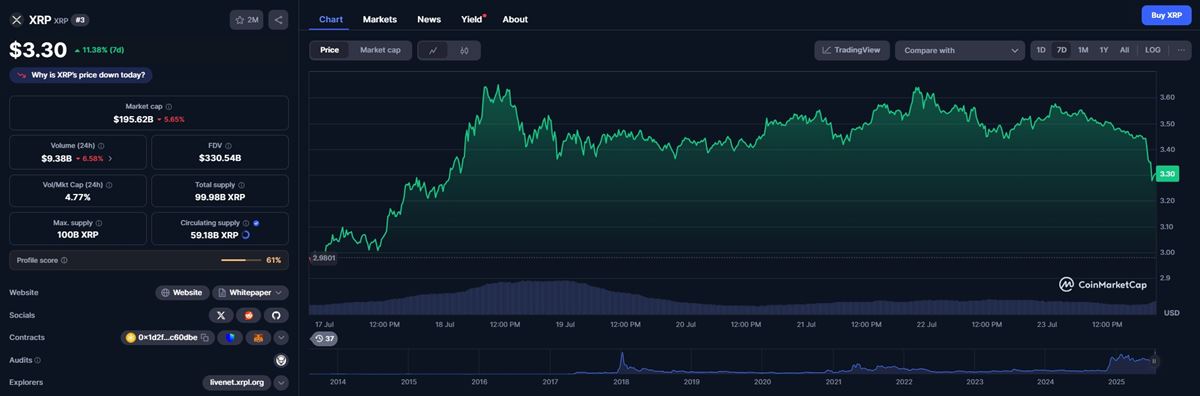Viewport: 1200px width, 396px height.
Task: Open the Website link button
Action: point(182,293)
